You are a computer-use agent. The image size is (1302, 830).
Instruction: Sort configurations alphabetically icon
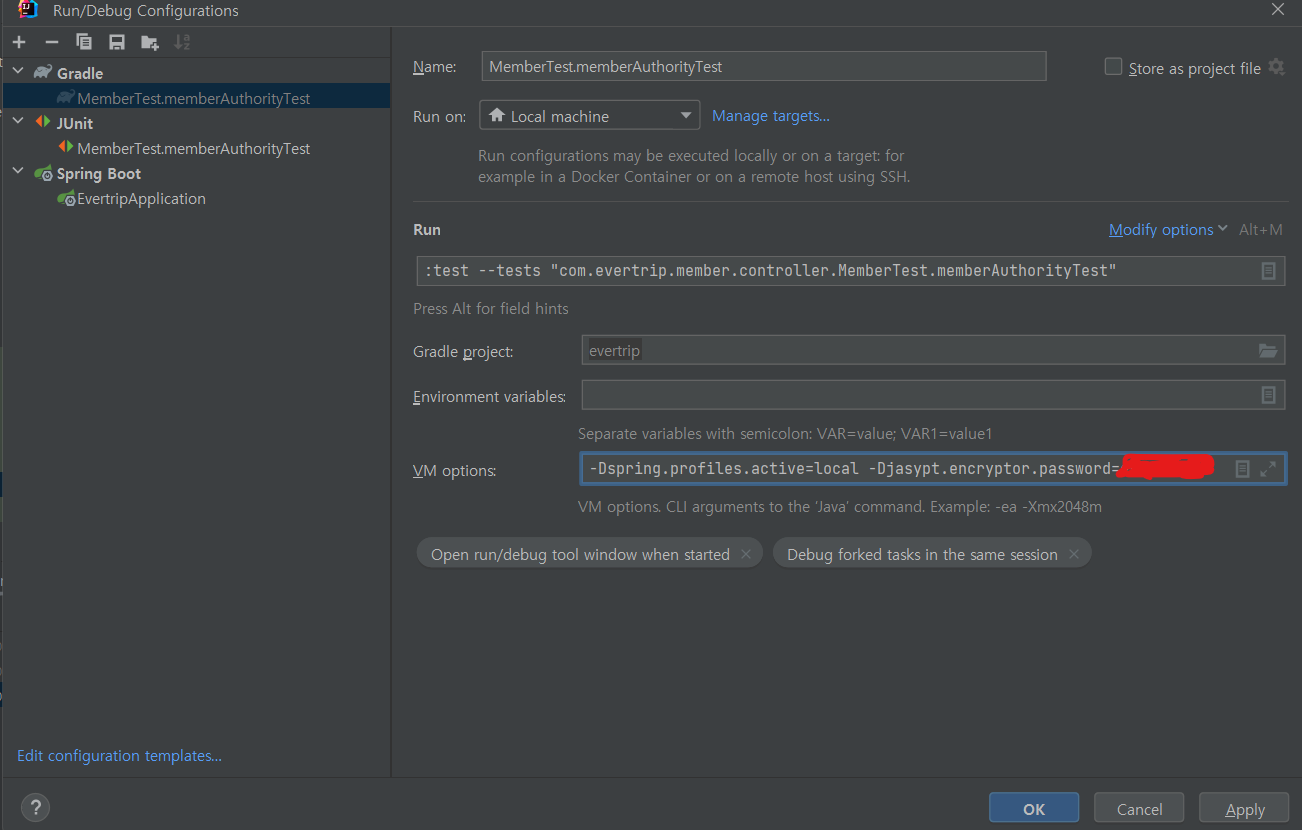coord(182,42)
